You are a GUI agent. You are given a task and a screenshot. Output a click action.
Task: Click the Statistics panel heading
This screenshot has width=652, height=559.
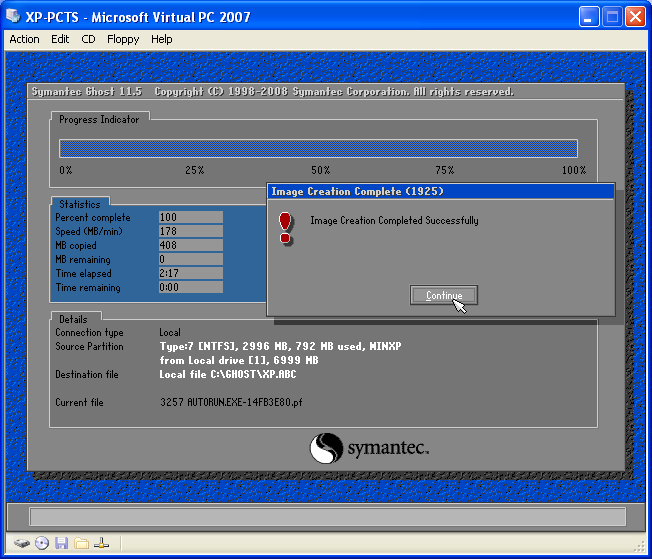pyautogui.click(x=80, y=204)
